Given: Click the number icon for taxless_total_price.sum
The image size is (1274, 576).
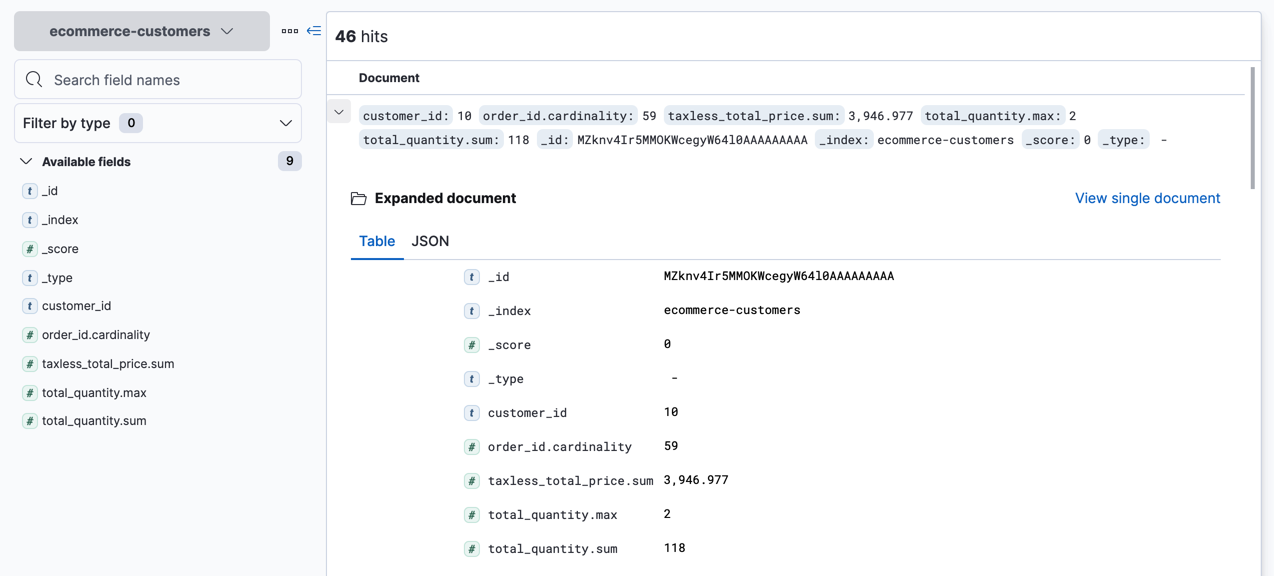Looking at the screenshot, I should (29, 363).
